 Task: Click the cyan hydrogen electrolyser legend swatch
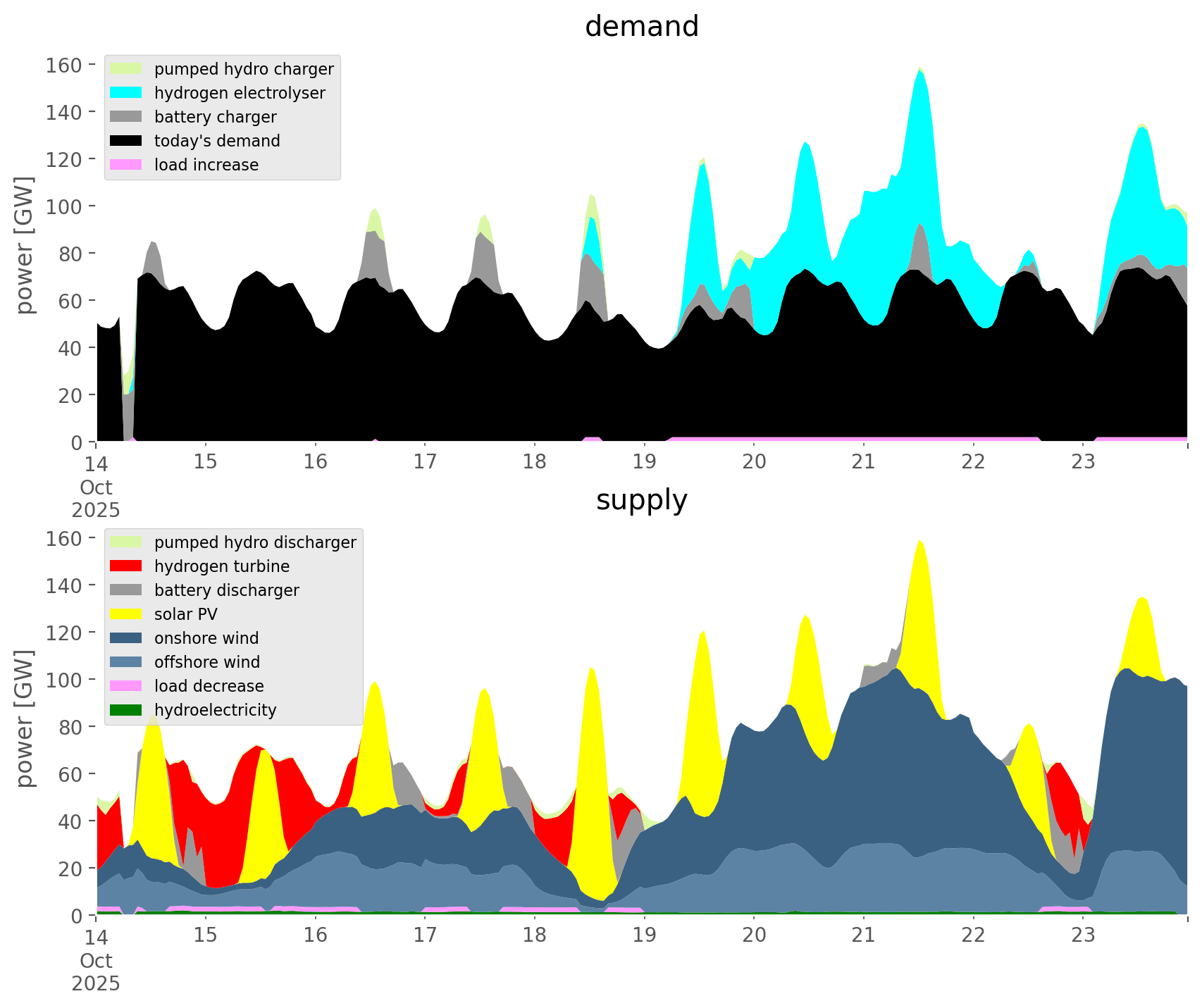pyautogui.click(x=126, y=93)
